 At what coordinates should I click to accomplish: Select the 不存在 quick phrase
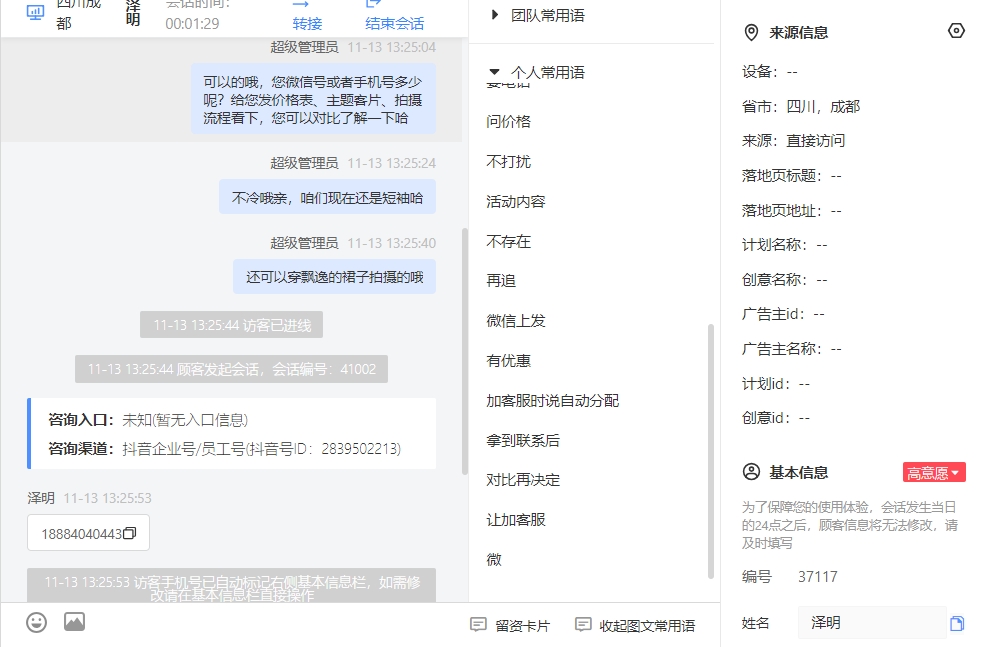point(508,242)
